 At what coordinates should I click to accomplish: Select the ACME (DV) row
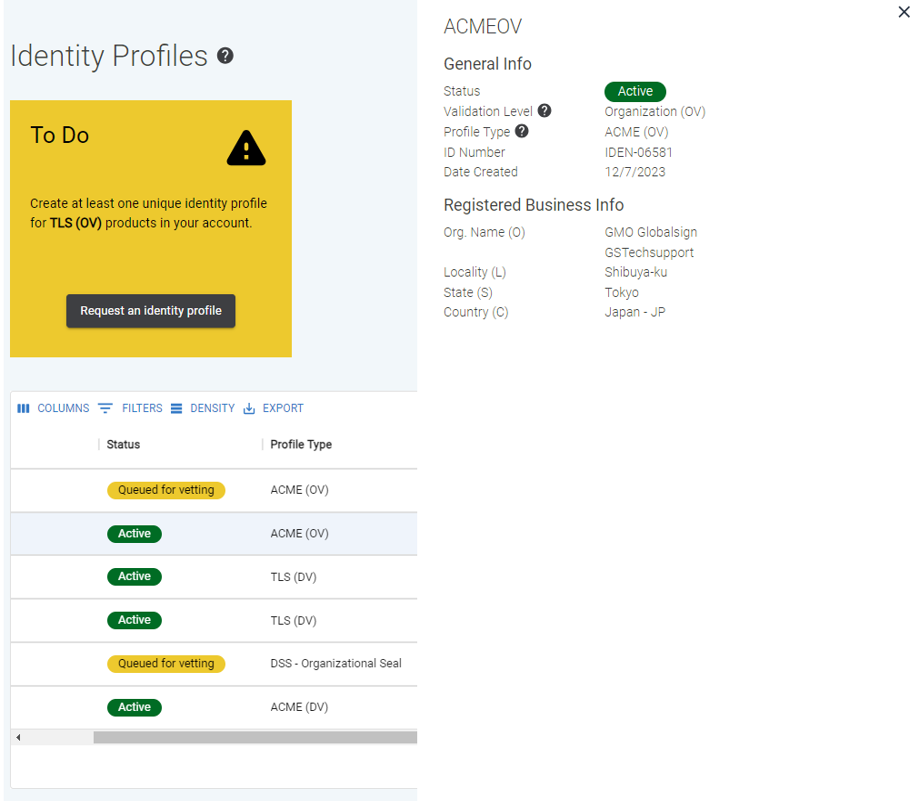point(299,707)
